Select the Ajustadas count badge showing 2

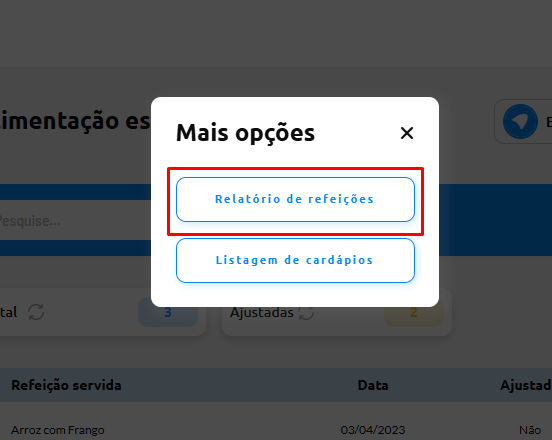414,312
